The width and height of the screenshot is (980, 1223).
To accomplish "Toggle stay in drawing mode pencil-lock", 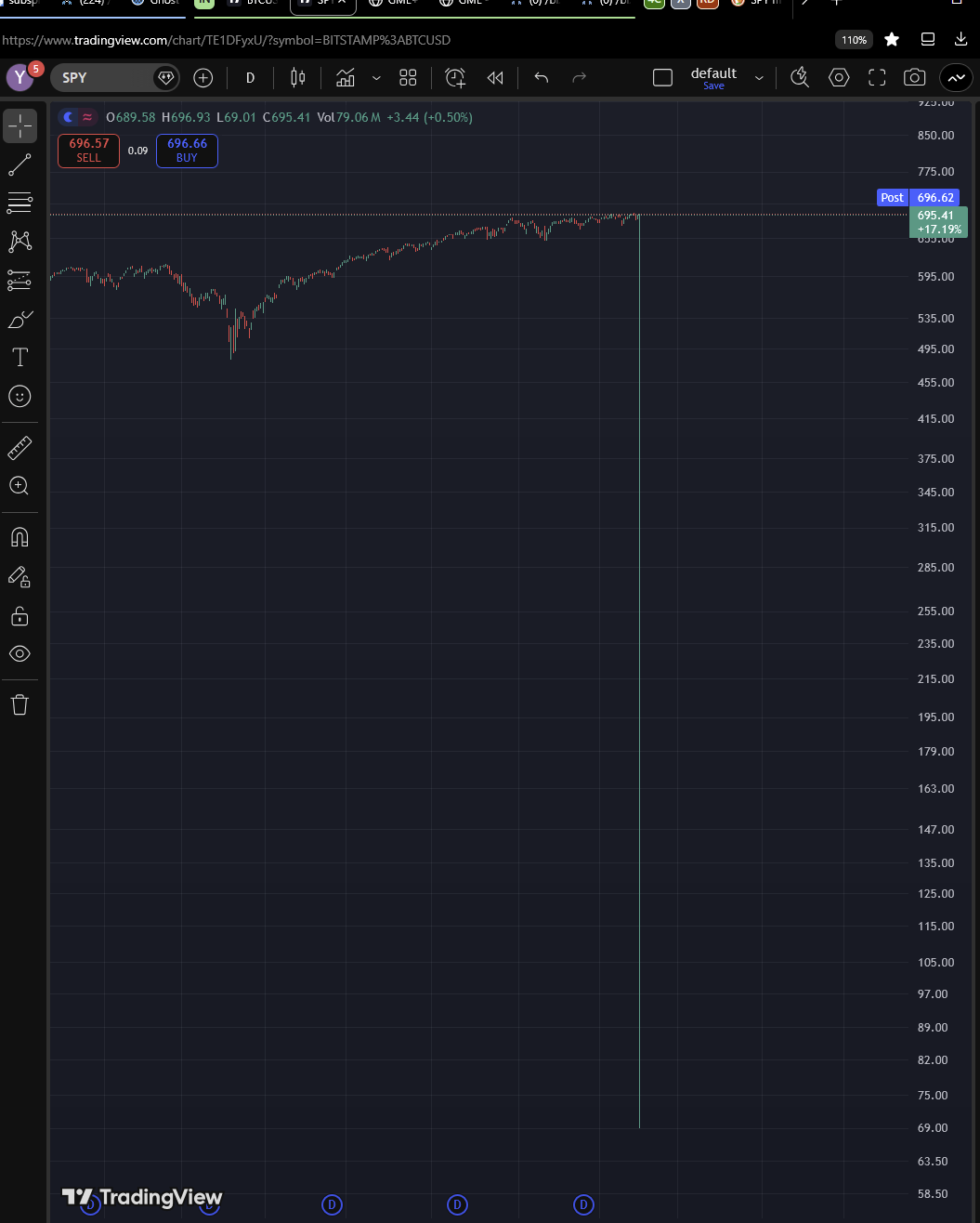I will click(x=20, y=577).
